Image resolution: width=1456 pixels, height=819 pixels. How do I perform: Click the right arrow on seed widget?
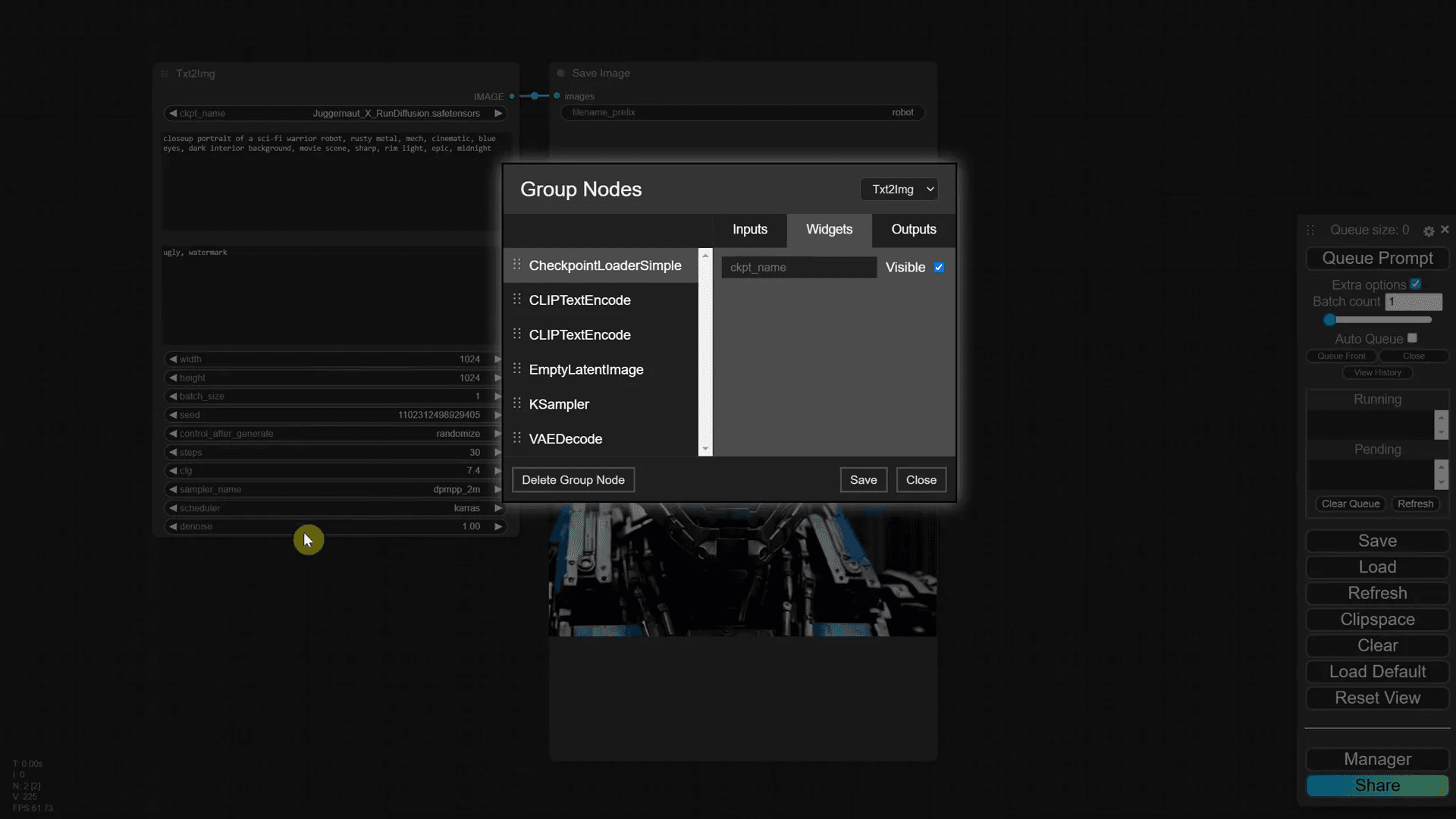[497, 415]
